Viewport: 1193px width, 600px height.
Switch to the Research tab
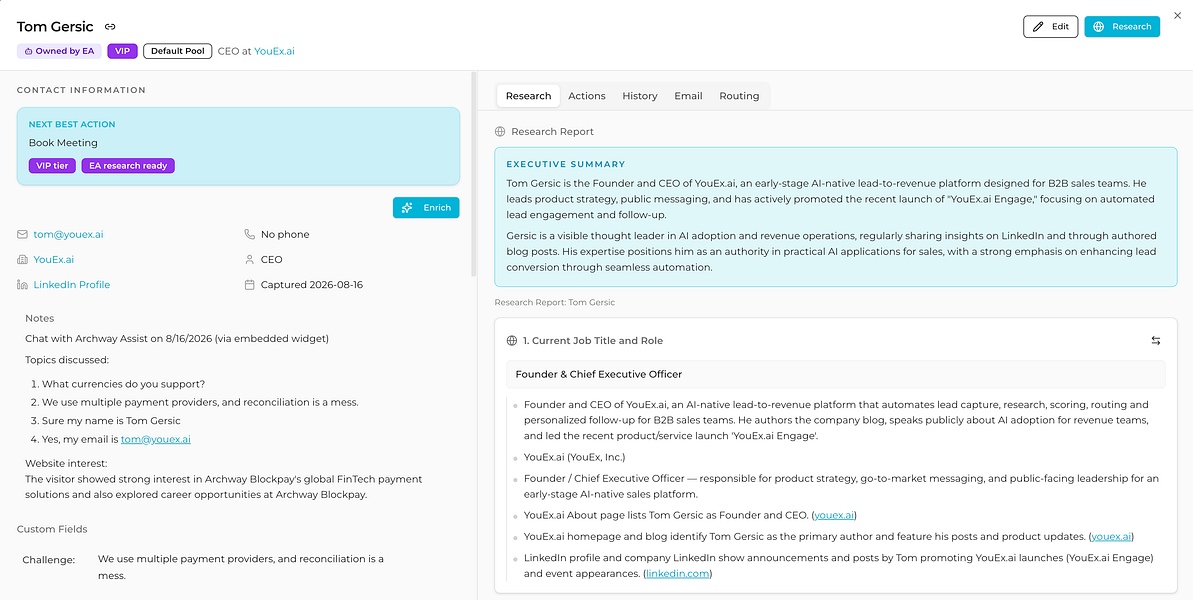tap(528, 96)
